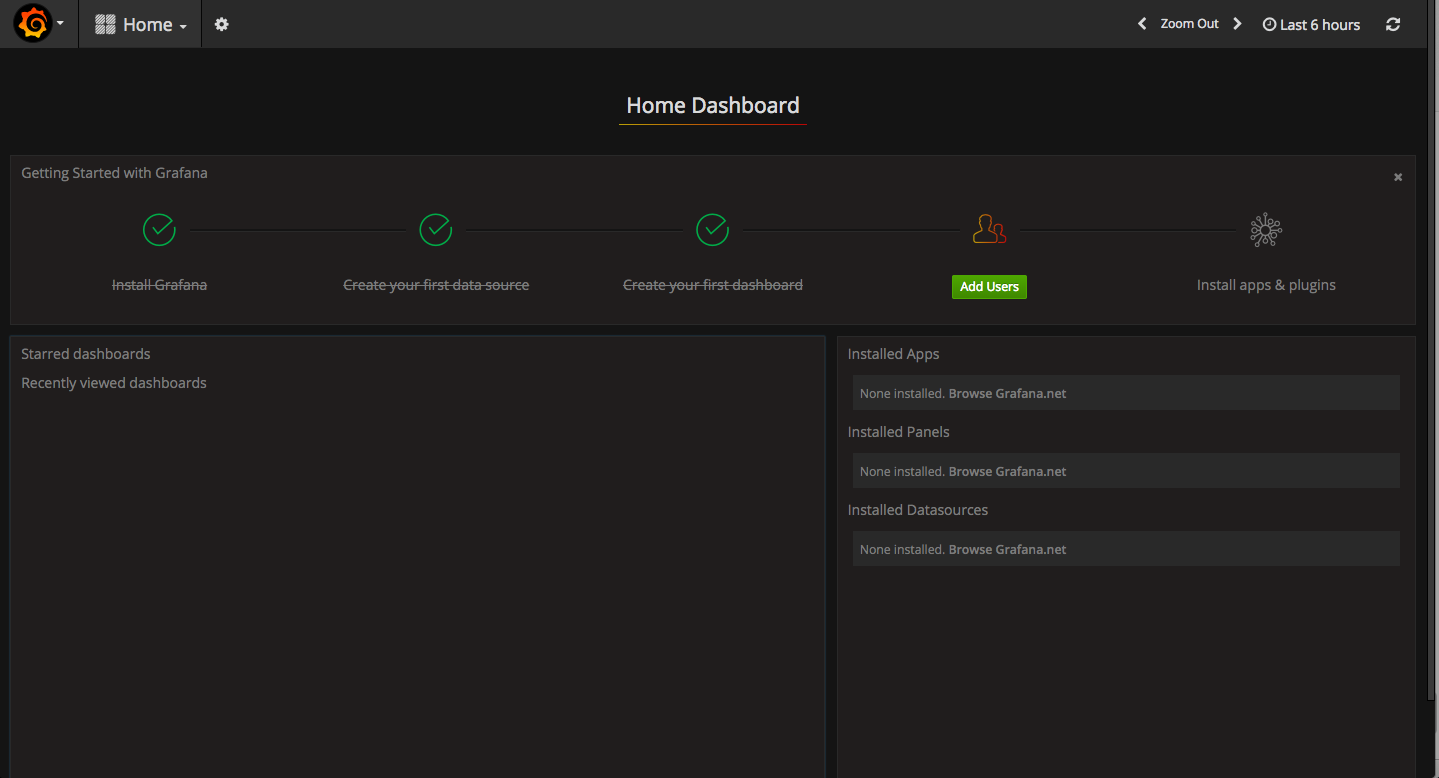Image resolution: width=1439 pixels, height=778 pixels.
Task: Dismiss the Getting Started panel
Action: tap(1398, 177)
